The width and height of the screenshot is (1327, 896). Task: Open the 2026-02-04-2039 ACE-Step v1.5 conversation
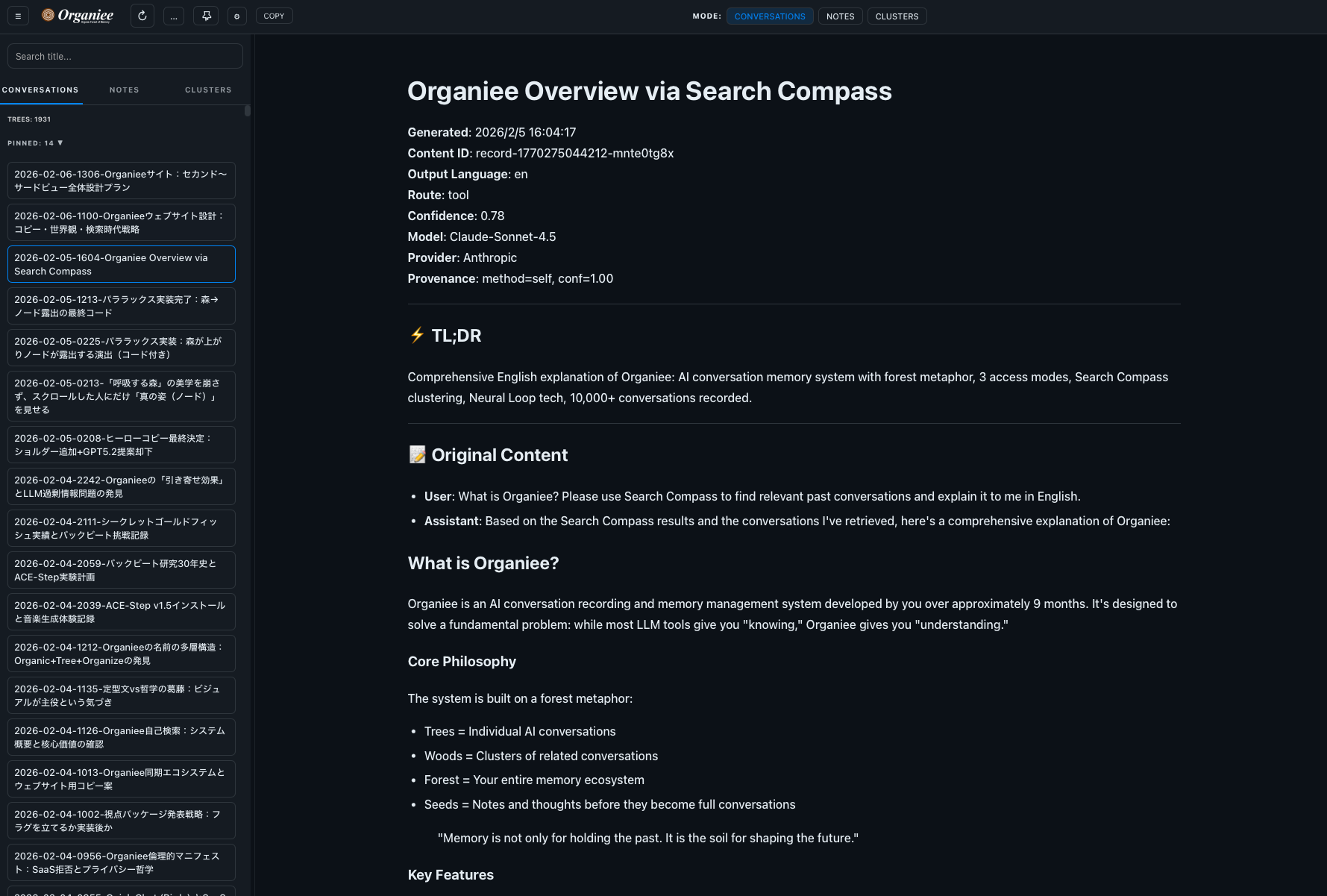[x=121, y=612]
